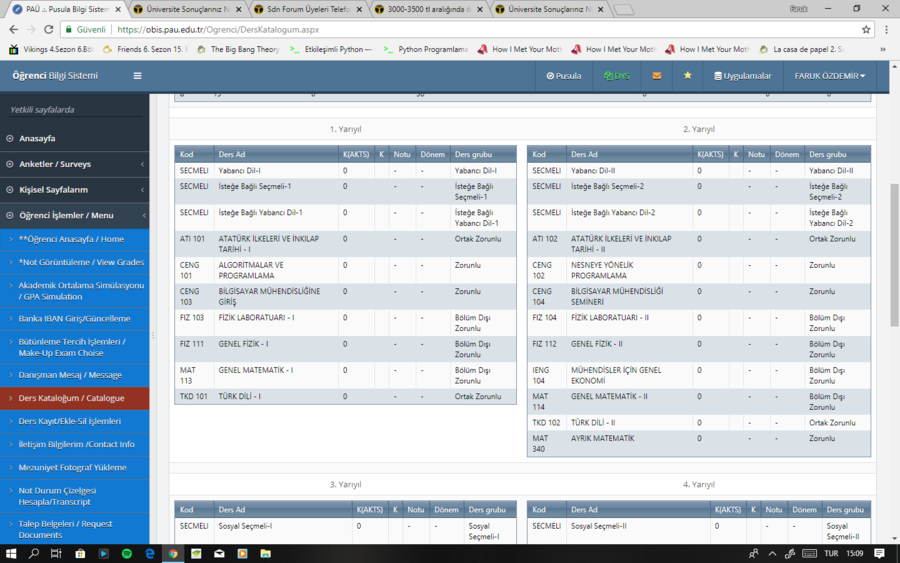Show more bookmarks with double chevron
The image size is (900, 563).
point(883,49)
